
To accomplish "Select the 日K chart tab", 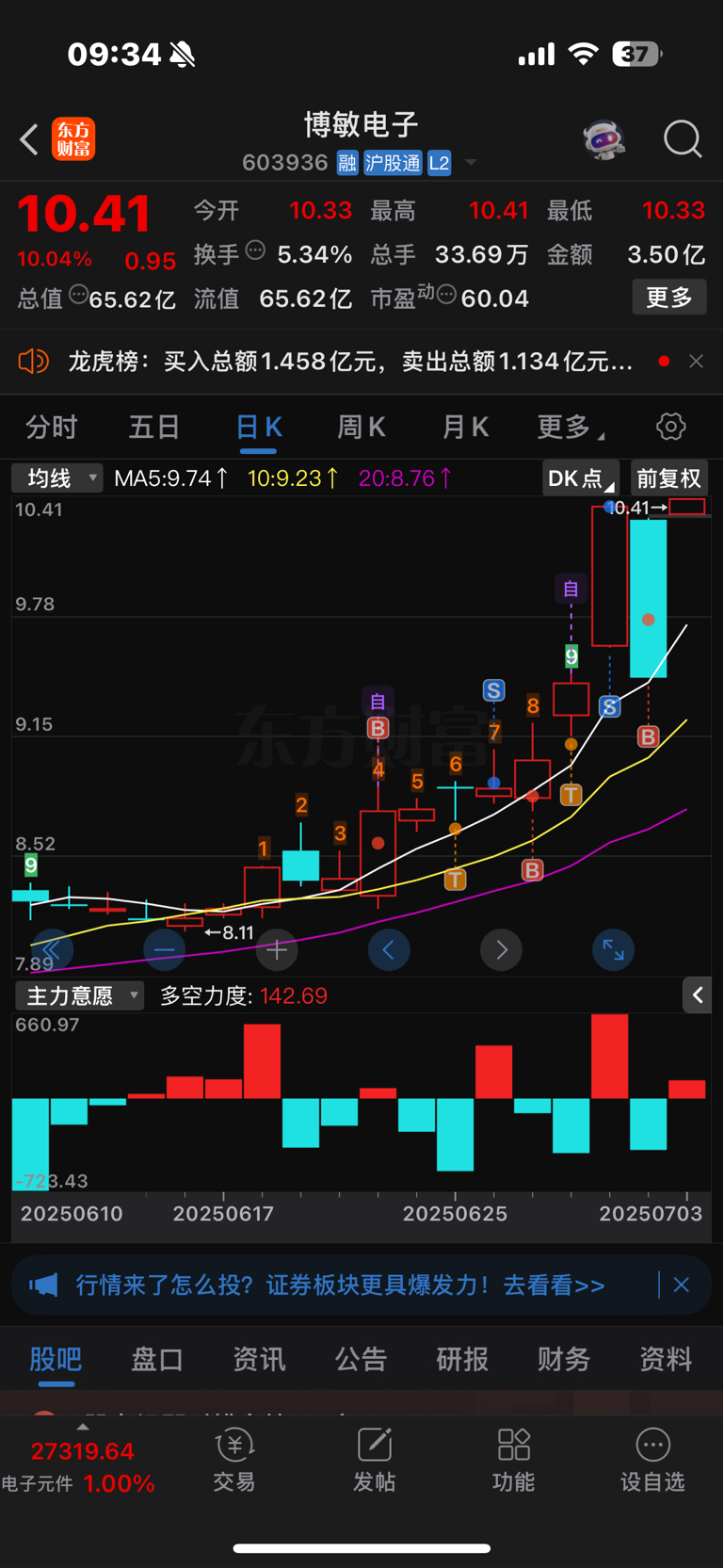I will (258, 428).
